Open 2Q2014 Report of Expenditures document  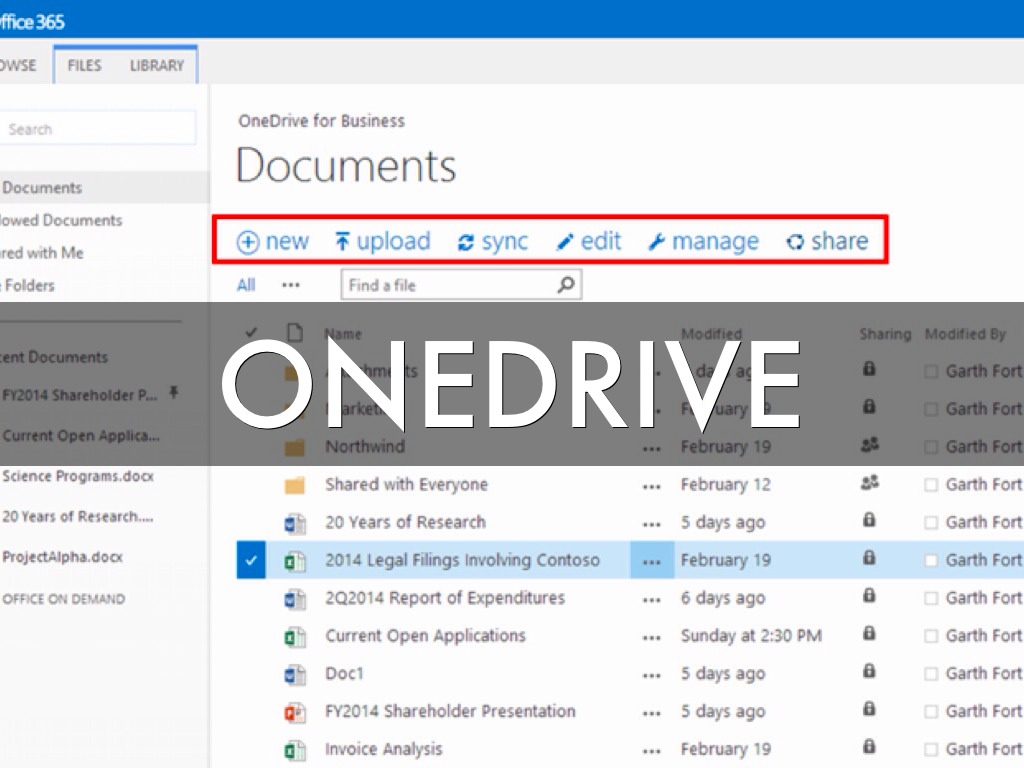(445, 598)
